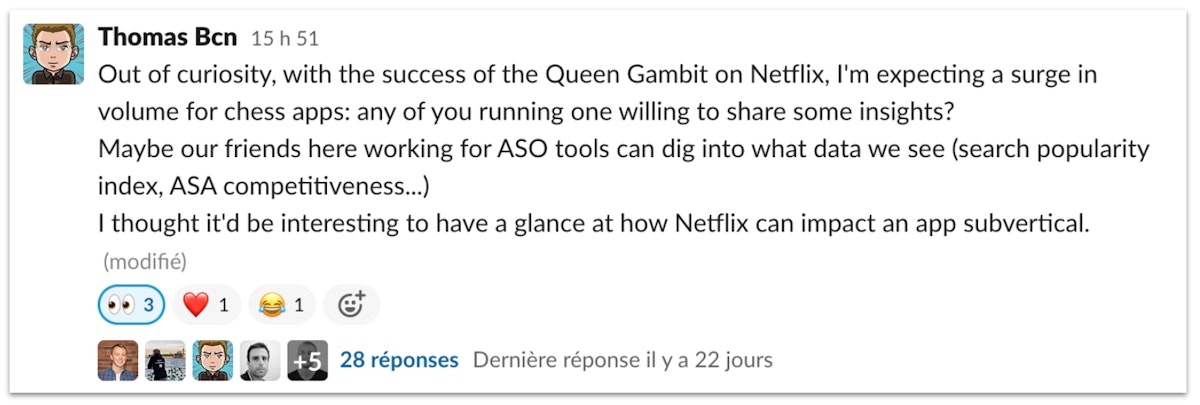
Task: Click Thomas Bcn's large profile avatar
Action: click(54, 54)
